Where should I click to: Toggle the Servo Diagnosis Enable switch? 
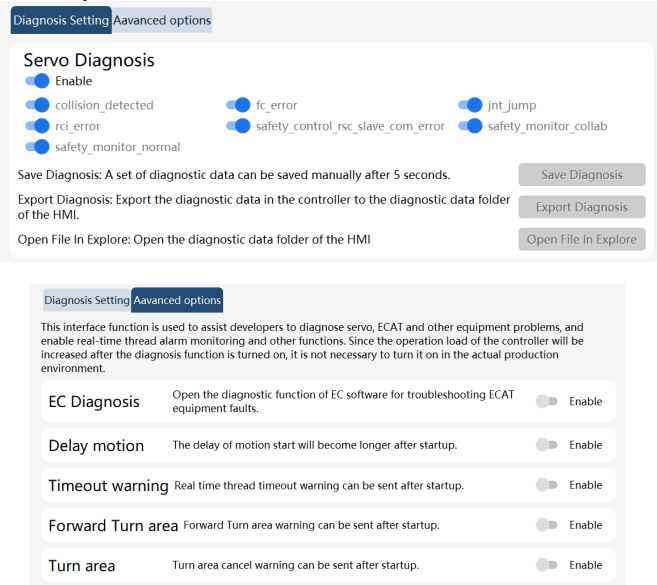point(37,81)
